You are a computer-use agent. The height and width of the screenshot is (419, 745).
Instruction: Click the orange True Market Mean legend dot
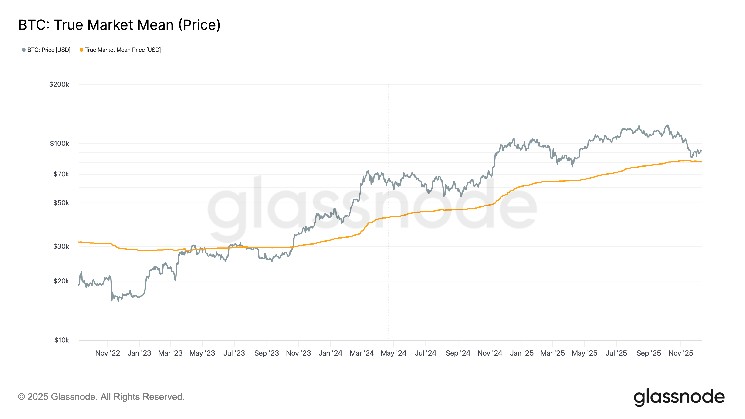click(81, 49)
